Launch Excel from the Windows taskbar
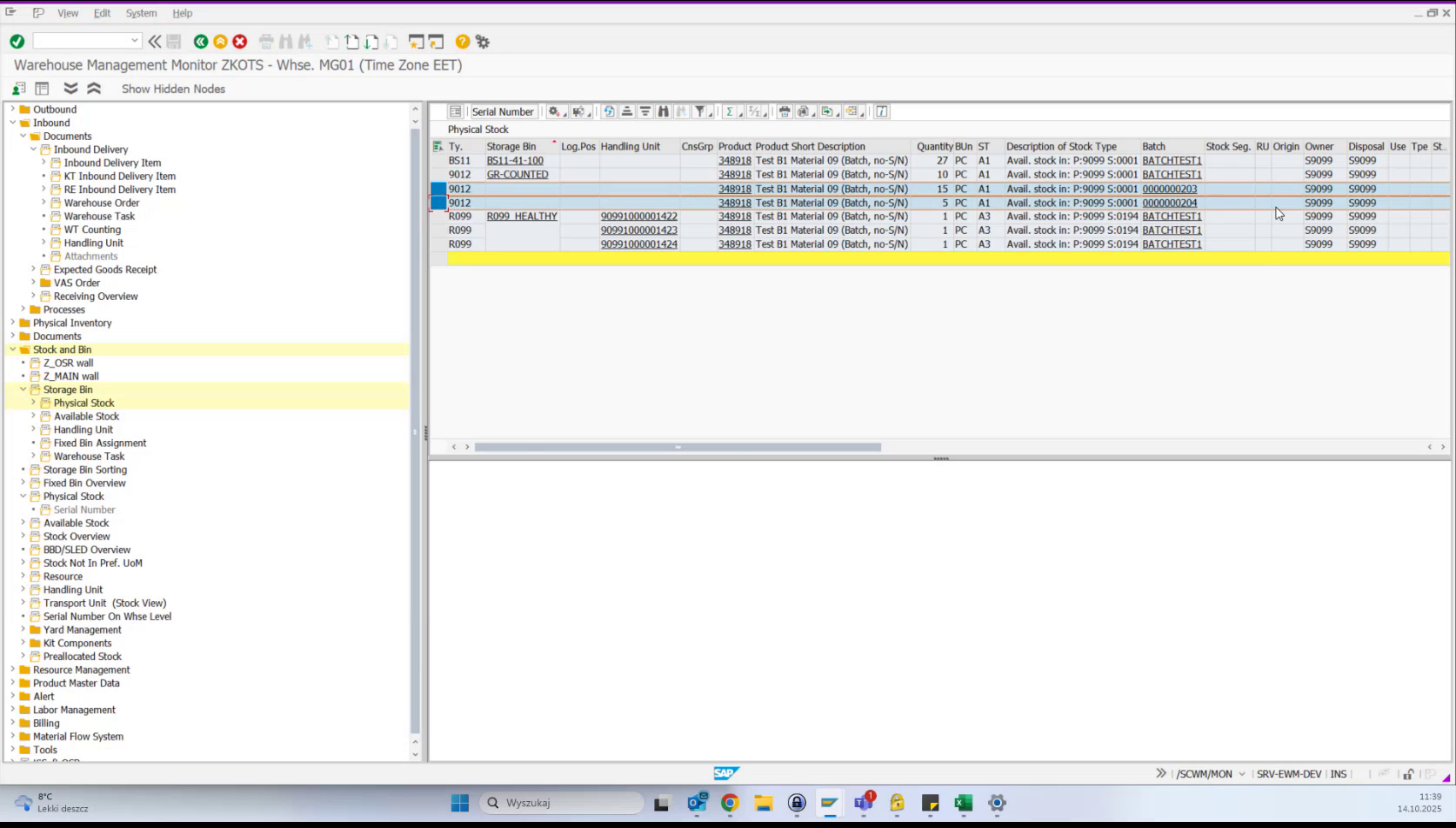Image resolution: width=1456 pixels, height=828 pixels. click(963, 803)
